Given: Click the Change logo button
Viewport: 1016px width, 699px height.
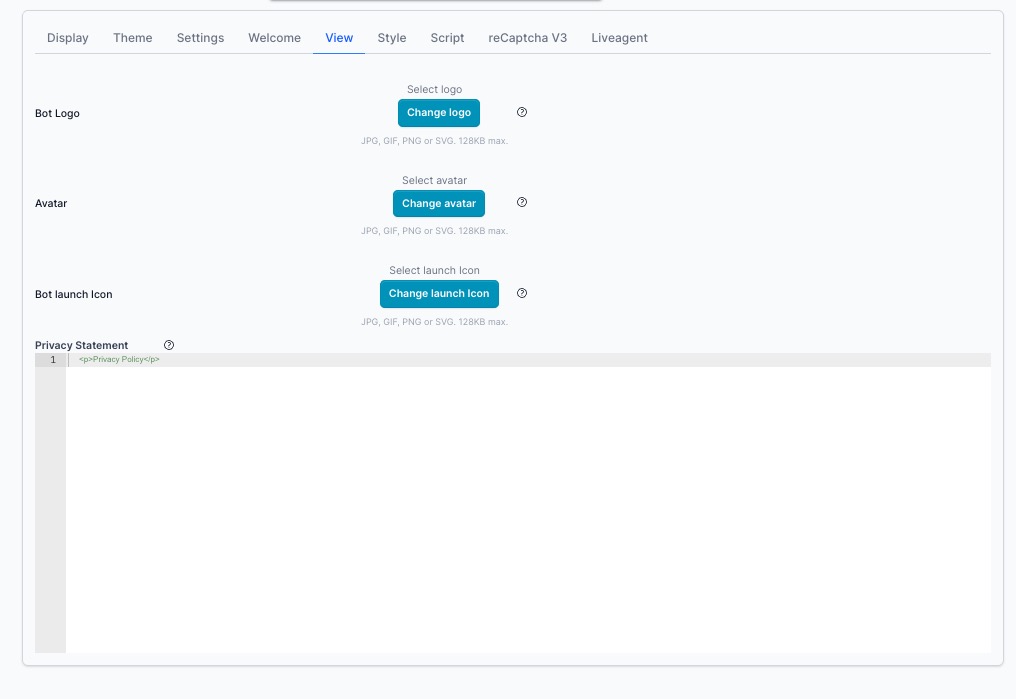Looking at the screenshot, I should 438,112.
